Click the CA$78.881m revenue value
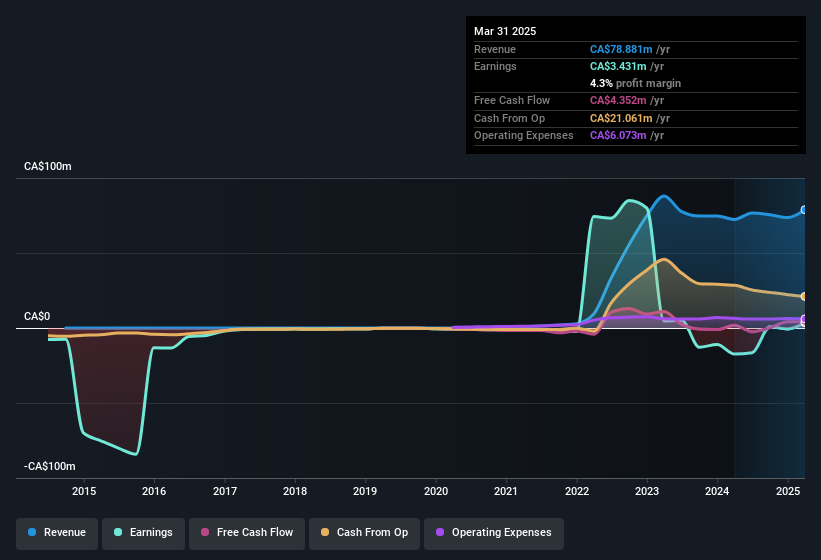The height and width of the screenshot is (560, 821). point(621,49)
